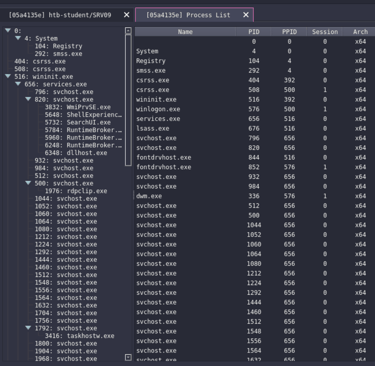375x366 pixels.
Task: Select 5648: ShellExperienc... in the tree
Action: click(83, 115)
